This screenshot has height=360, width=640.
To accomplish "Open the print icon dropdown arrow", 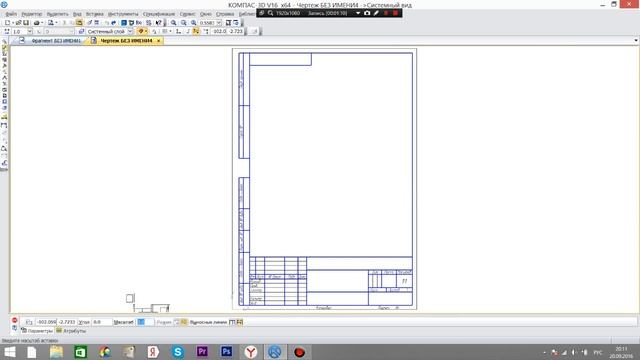I will tap(42, 23).
